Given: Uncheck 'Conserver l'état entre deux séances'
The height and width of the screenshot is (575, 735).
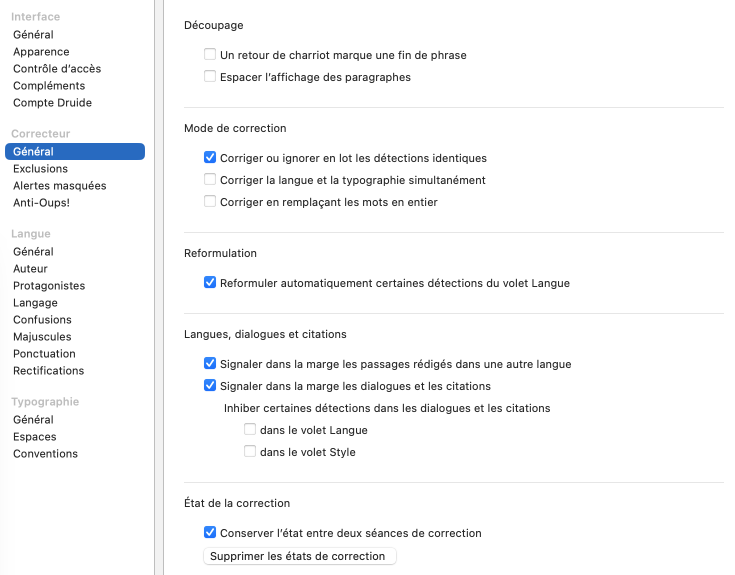Looking at the screenshot, I should [210, 533].
